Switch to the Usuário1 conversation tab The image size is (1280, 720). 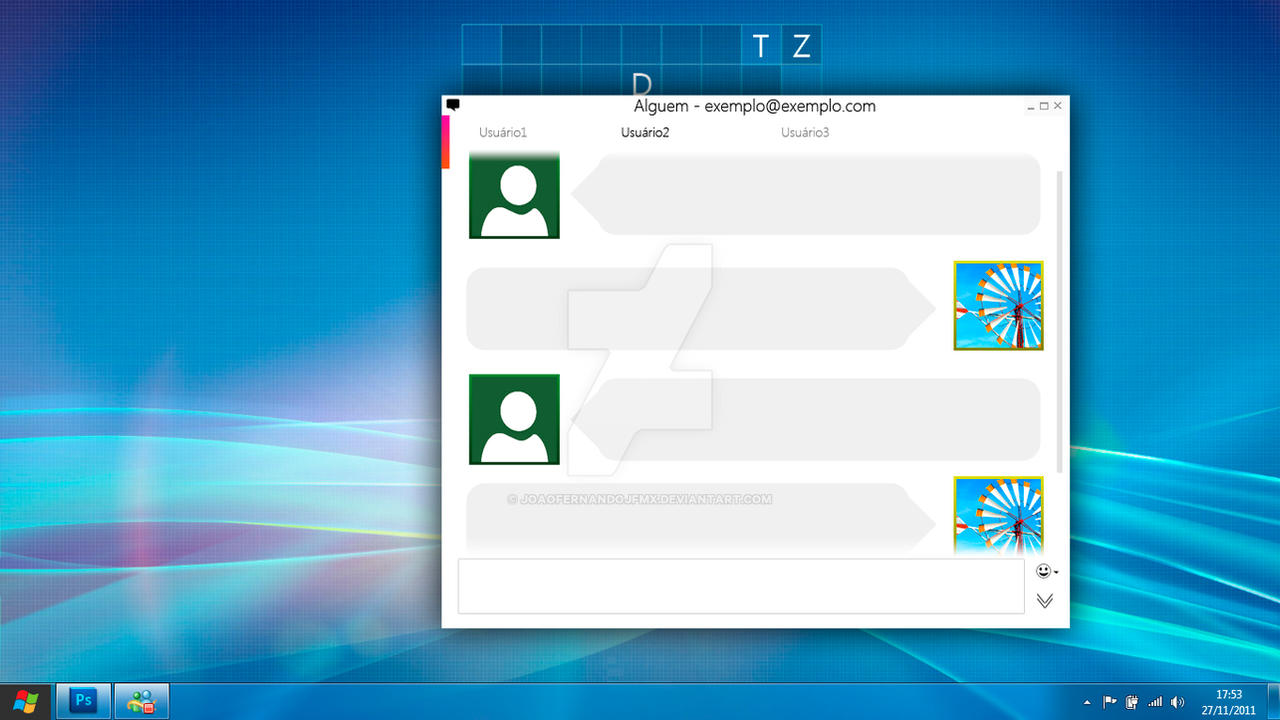pyautogui.click(x=503, y=132)
